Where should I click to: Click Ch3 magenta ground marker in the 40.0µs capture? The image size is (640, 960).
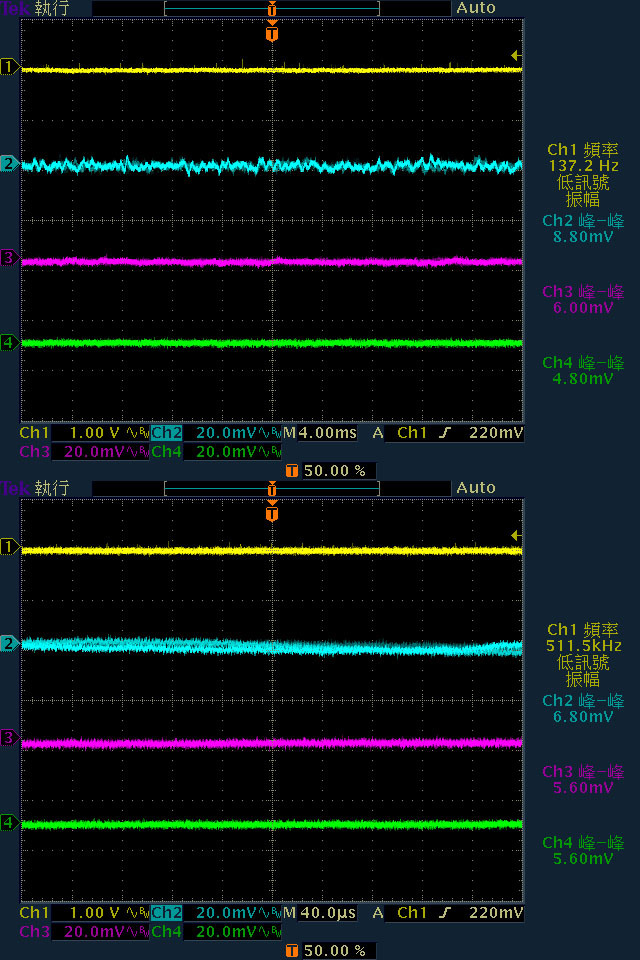click(x=9, y=737)
